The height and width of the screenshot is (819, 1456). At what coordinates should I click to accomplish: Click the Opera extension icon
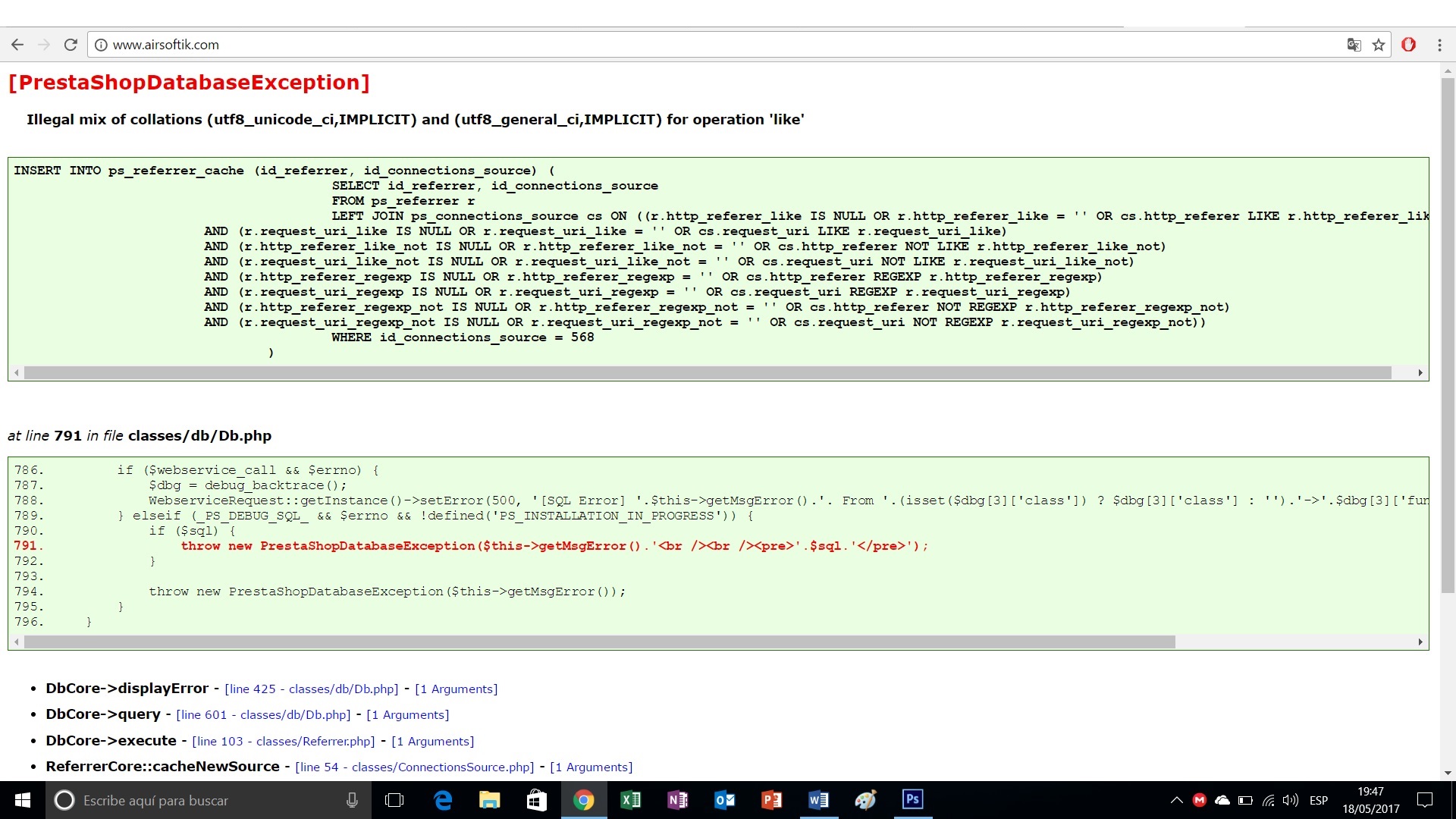(x=1408, y=45)
